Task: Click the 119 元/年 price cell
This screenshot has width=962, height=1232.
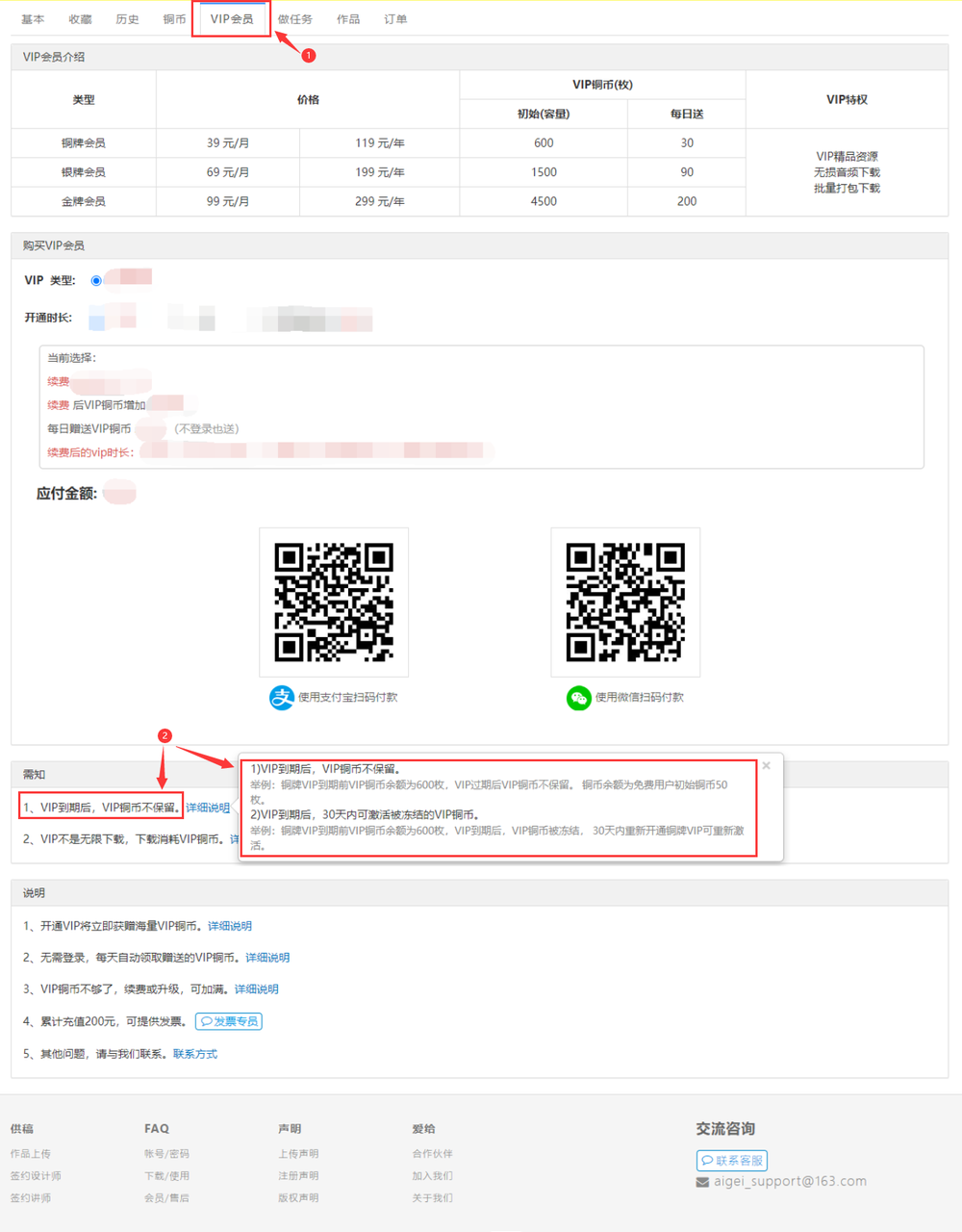Action: point(380,143)
